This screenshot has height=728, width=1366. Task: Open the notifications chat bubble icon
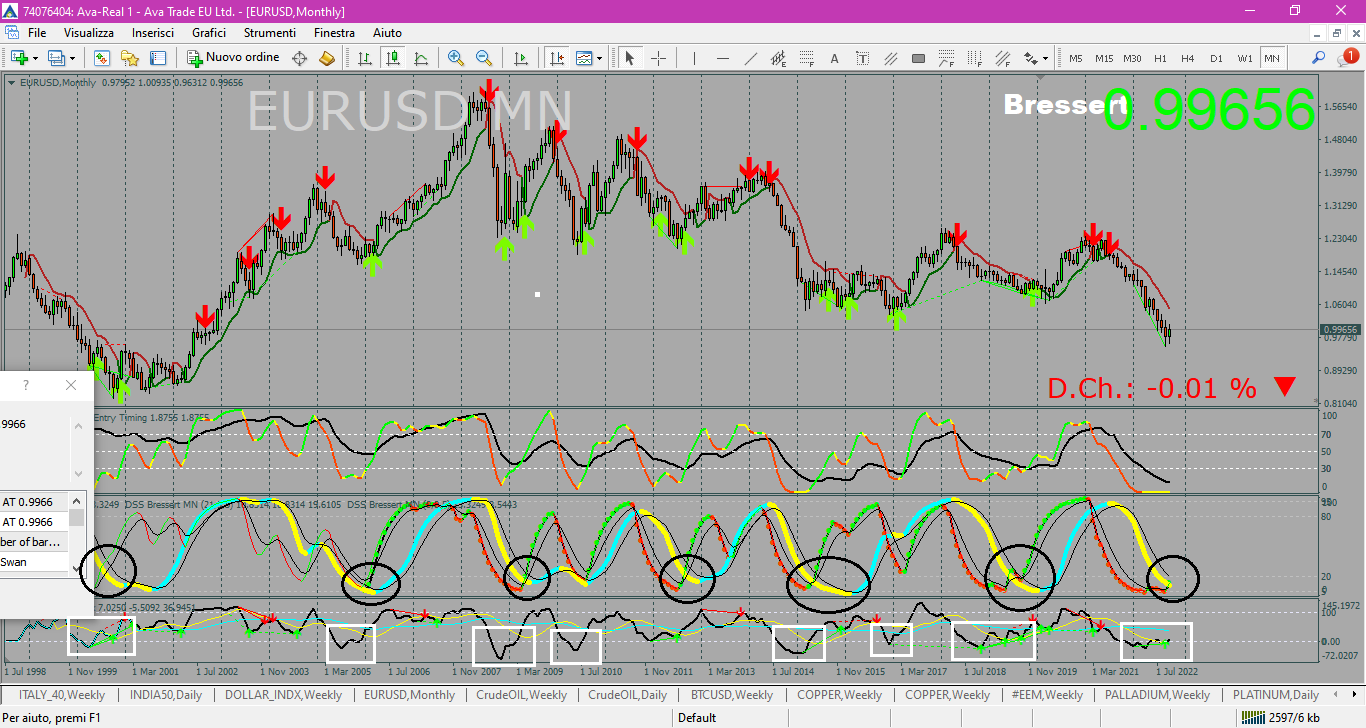[1347, 58]
